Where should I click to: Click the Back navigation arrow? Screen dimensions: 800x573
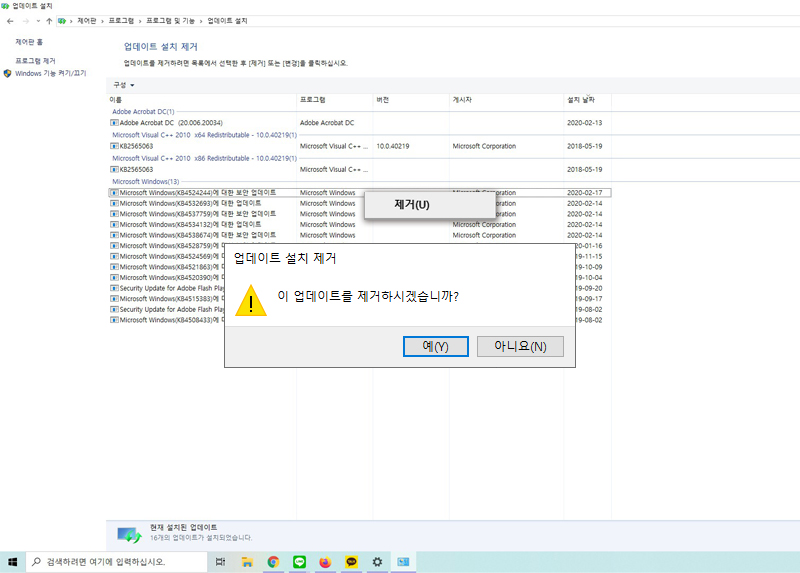10,21
